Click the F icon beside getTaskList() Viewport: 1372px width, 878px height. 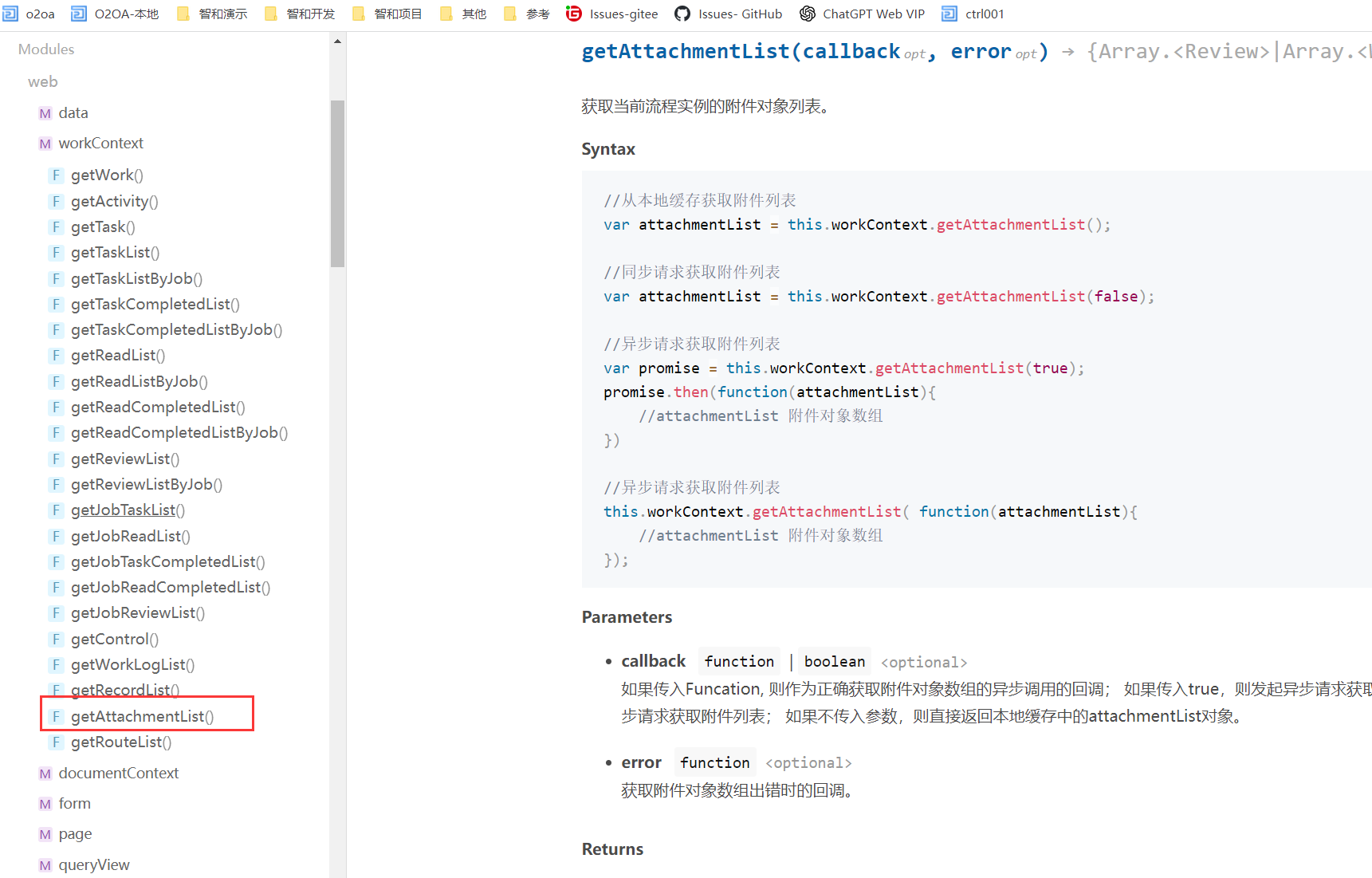click(x=56, y=253)
